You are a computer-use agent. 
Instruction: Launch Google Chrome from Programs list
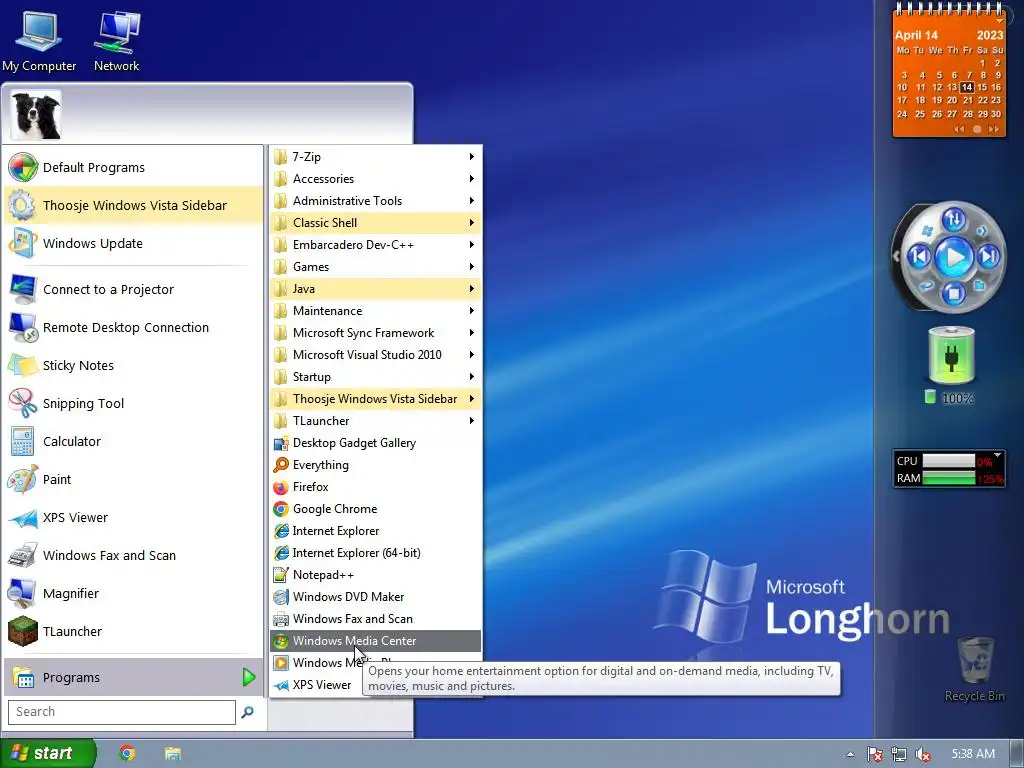click(x=376, y=509)
